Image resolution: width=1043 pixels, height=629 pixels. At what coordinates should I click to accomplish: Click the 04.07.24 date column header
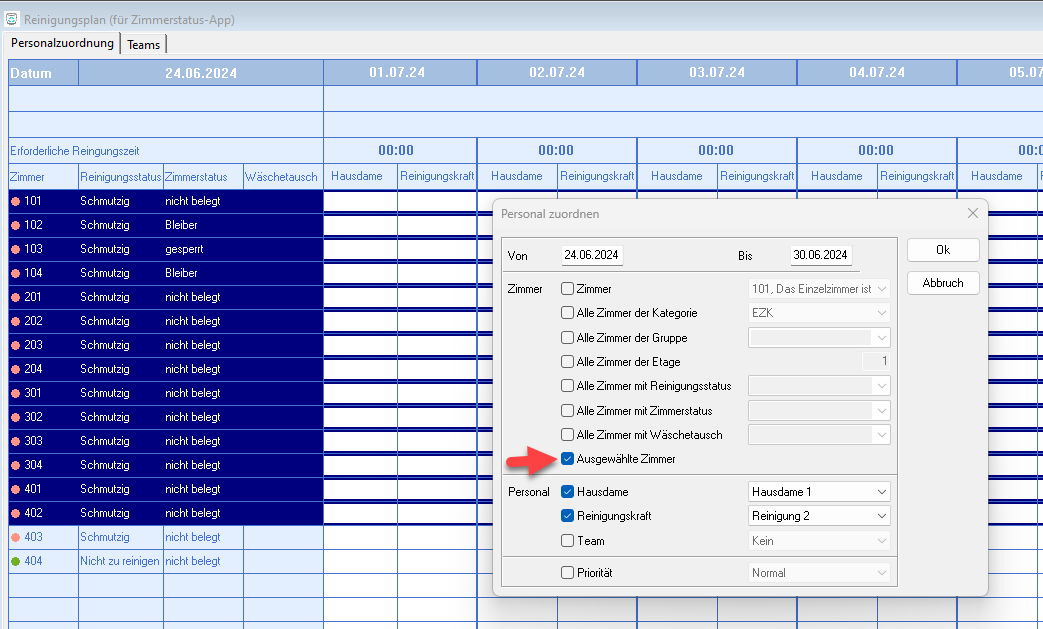pyautogui.click(x=877, y=72)
